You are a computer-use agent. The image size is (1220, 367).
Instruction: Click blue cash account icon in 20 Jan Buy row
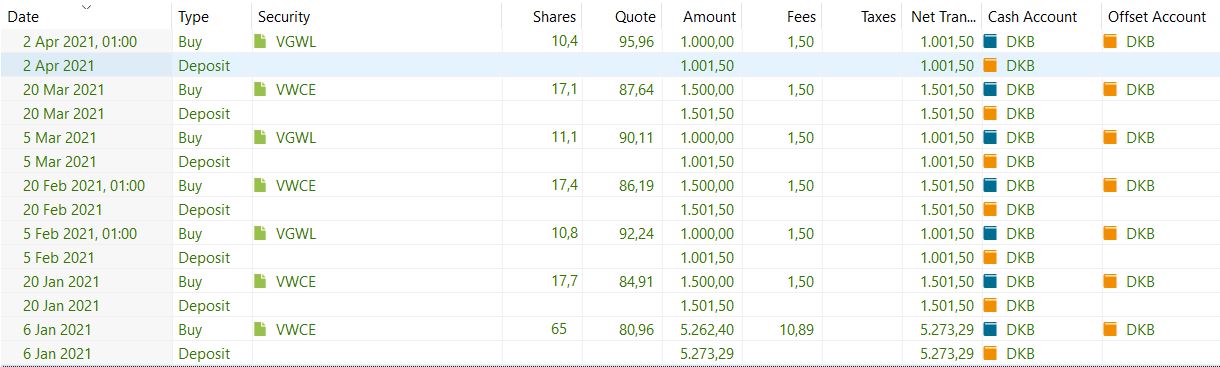click(991, 281)
